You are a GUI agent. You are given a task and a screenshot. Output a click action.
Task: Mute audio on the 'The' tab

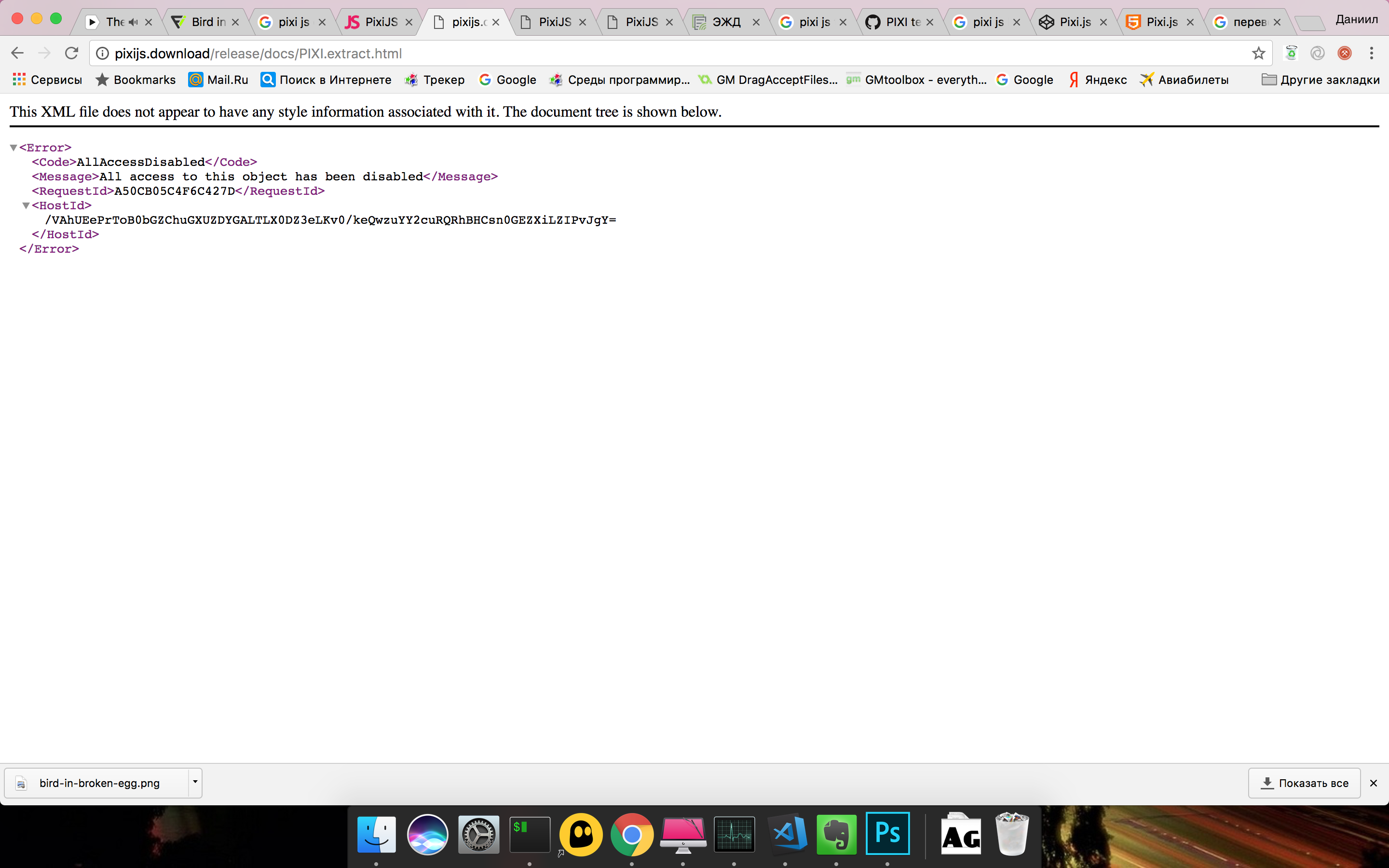click(x=133, y=22)
